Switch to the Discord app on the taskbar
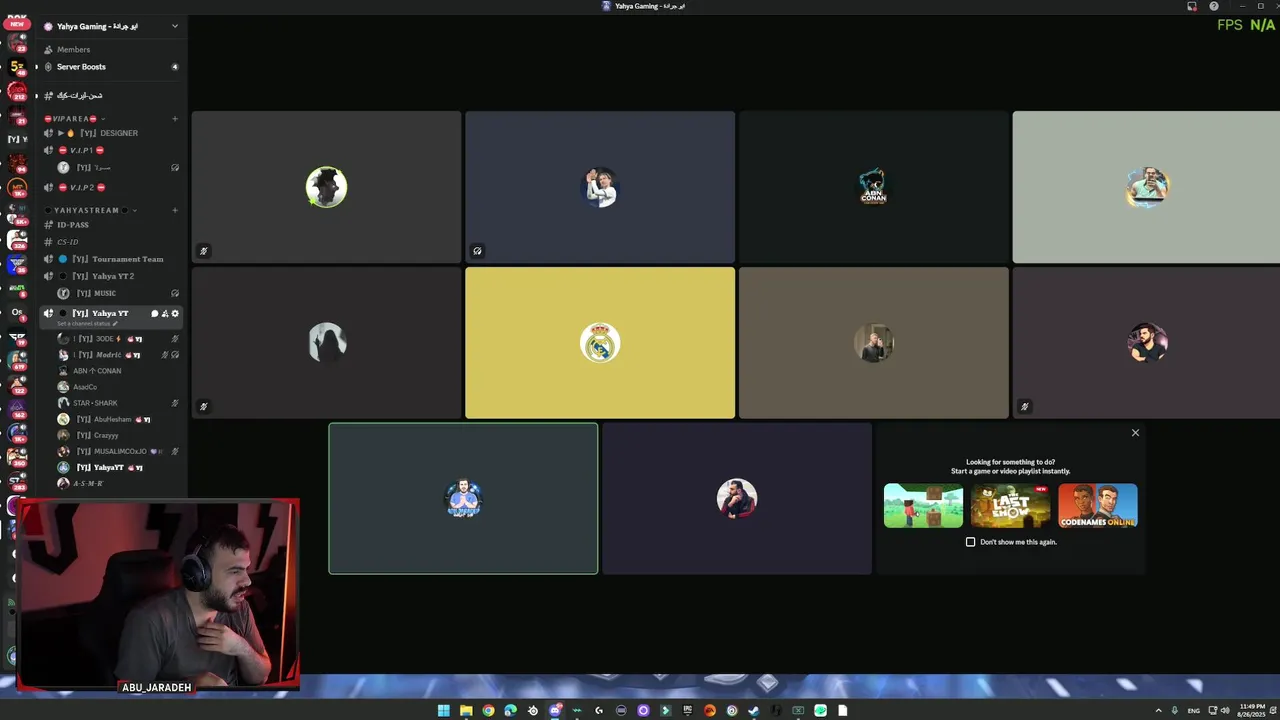 pyautogui.click(x=555, y=710)
